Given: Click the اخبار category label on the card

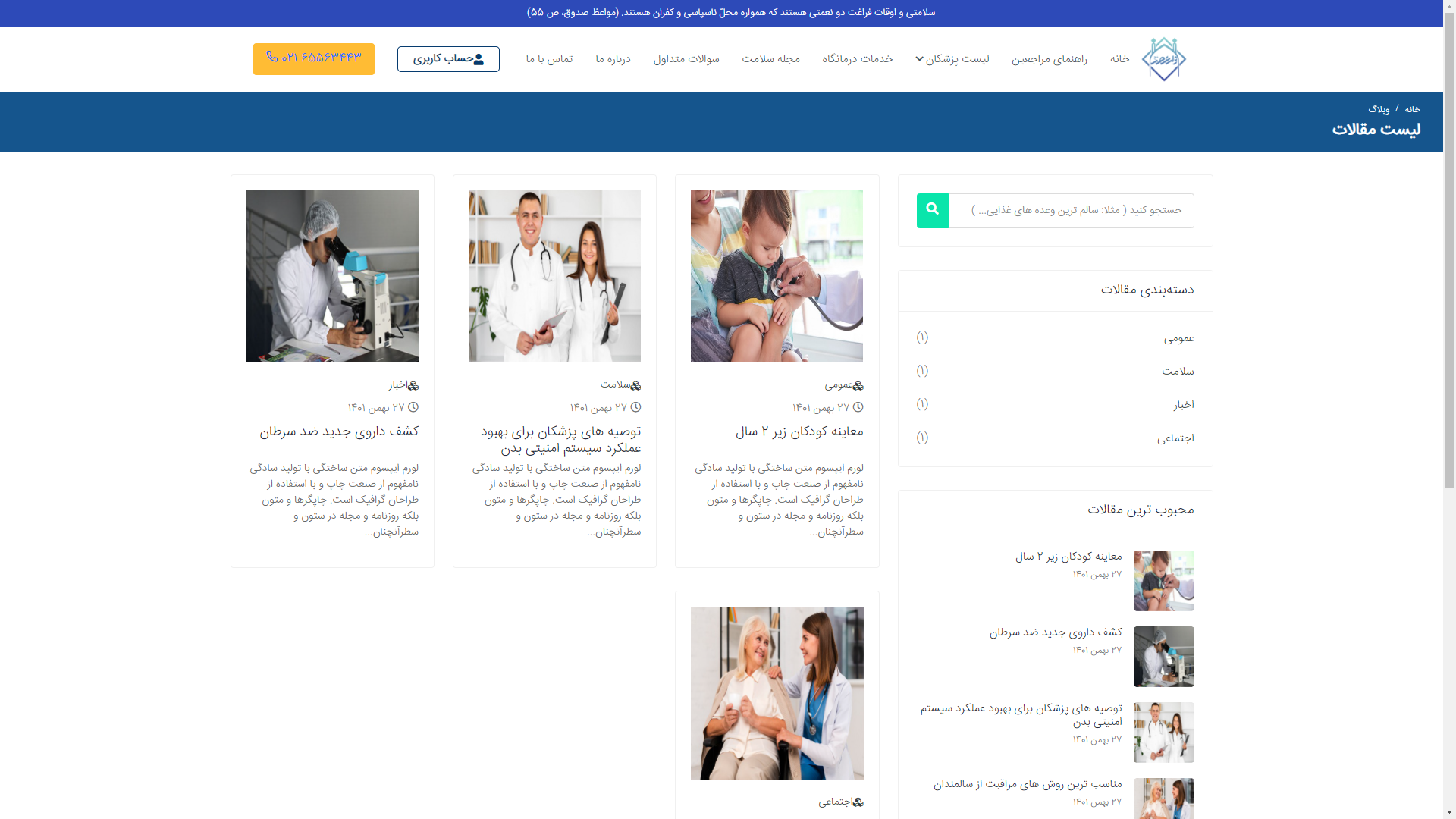Looking at the screenshot, I should (398, 385).
